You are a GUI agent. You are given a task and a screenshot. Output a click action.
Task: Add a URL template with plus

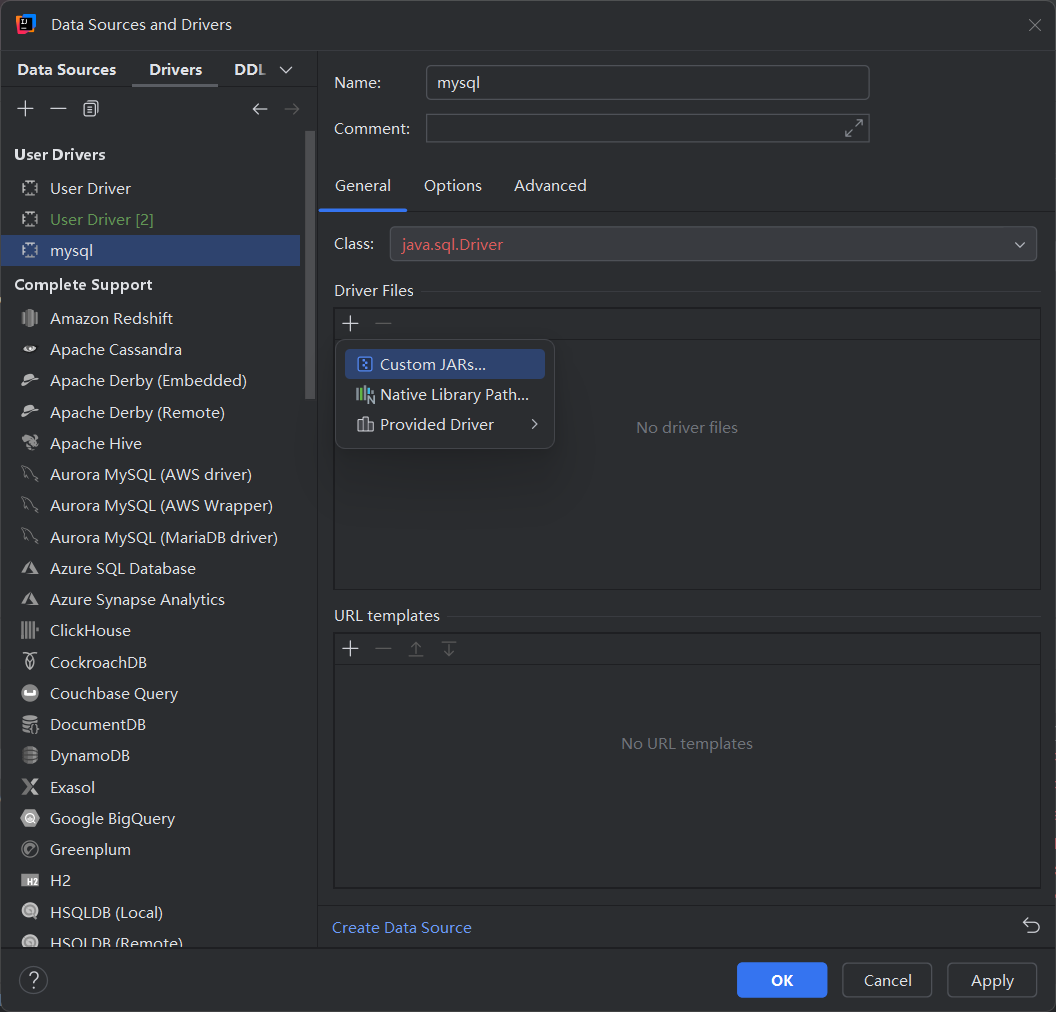(x=350, y=649)
